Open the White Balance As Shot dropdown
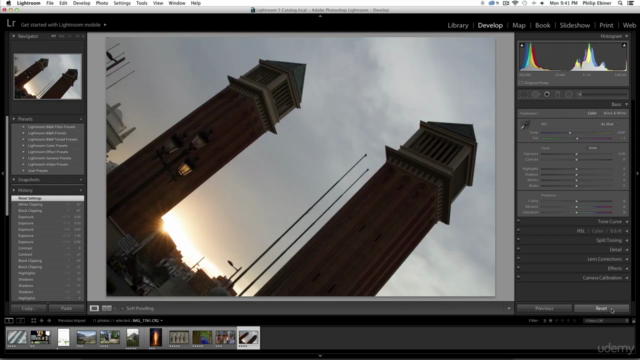 608,124
